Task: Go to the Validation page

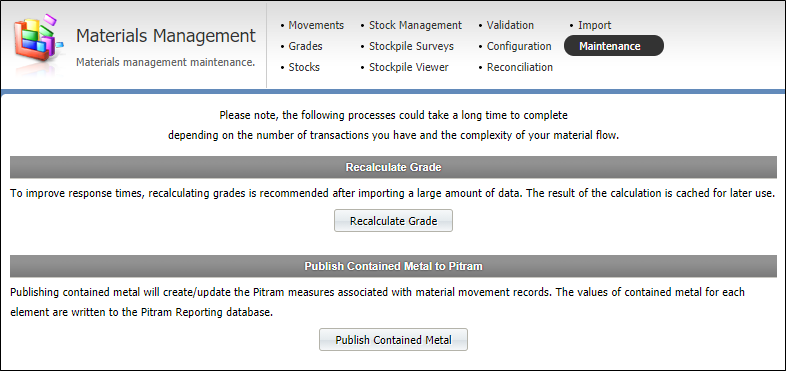Action: pos(510,25)
